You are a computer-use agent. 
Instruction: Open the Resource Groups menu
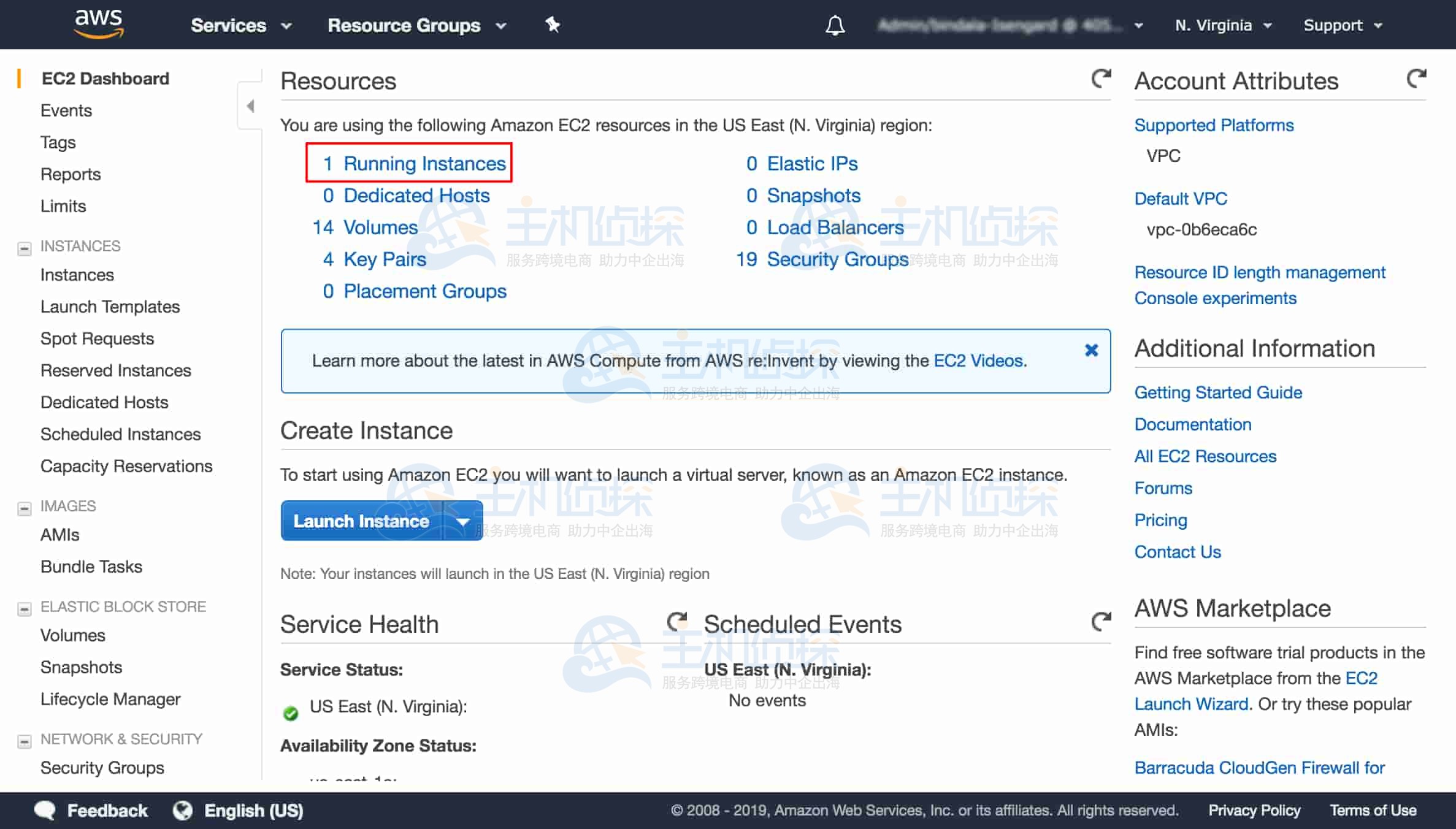click(416, 25)
